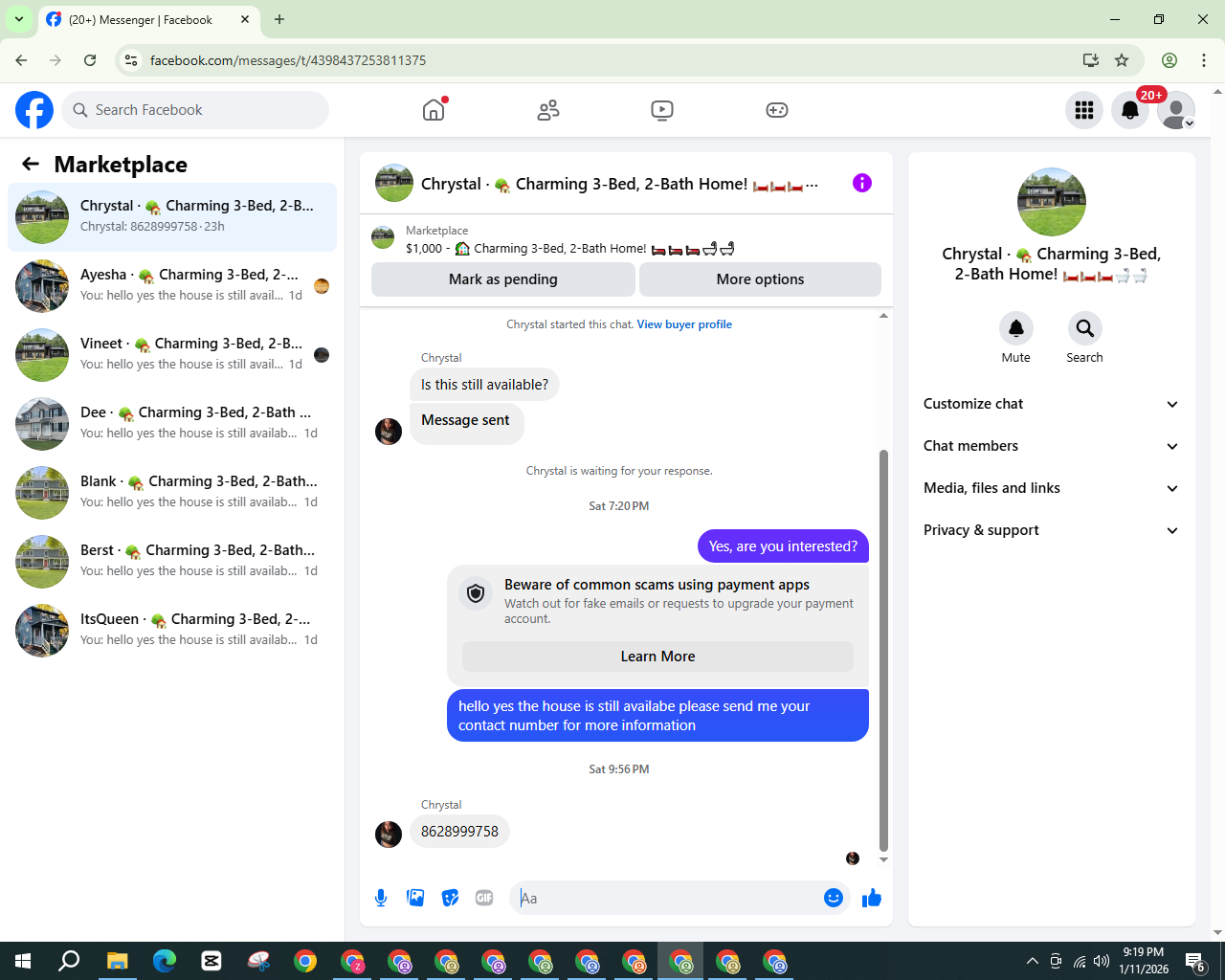Click Chrystal's avatar beside the phone number message
The image size is (1225, 980).
pos(389,834)
